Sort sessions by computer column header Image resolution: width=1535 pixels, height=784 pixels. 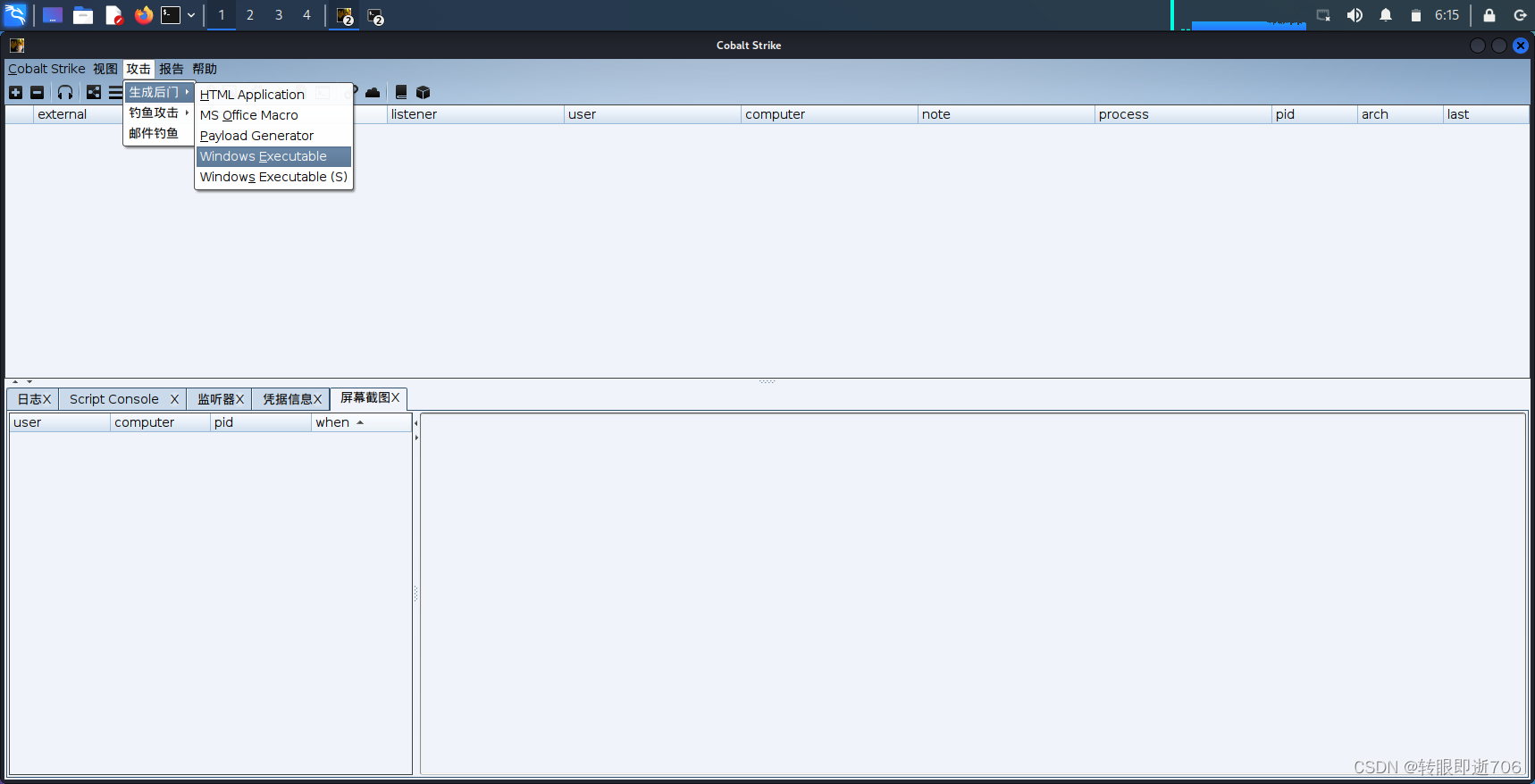829,114
